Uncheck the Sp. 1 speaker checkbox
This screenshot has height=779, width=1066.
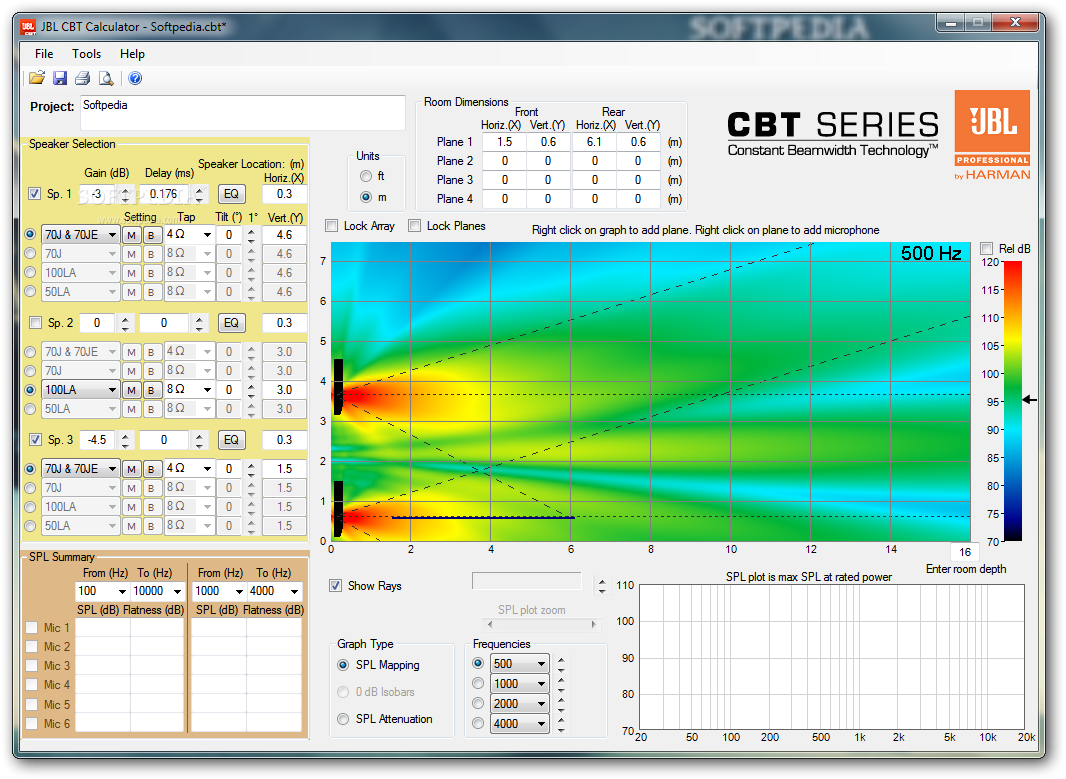click(x=35, y=194)
